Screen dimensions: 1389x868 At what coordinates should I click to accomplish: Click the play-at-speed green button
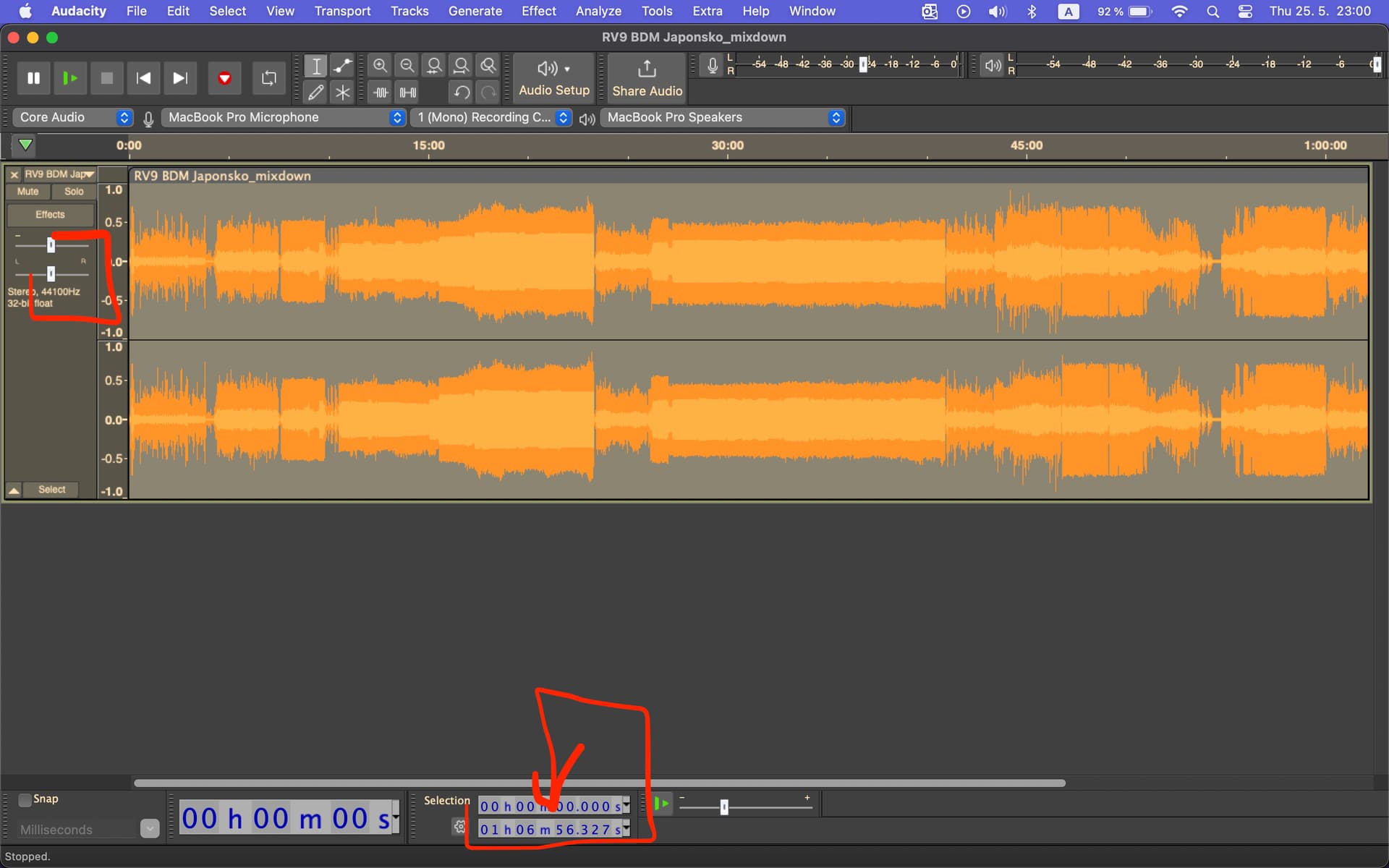(x=661, y=804)
